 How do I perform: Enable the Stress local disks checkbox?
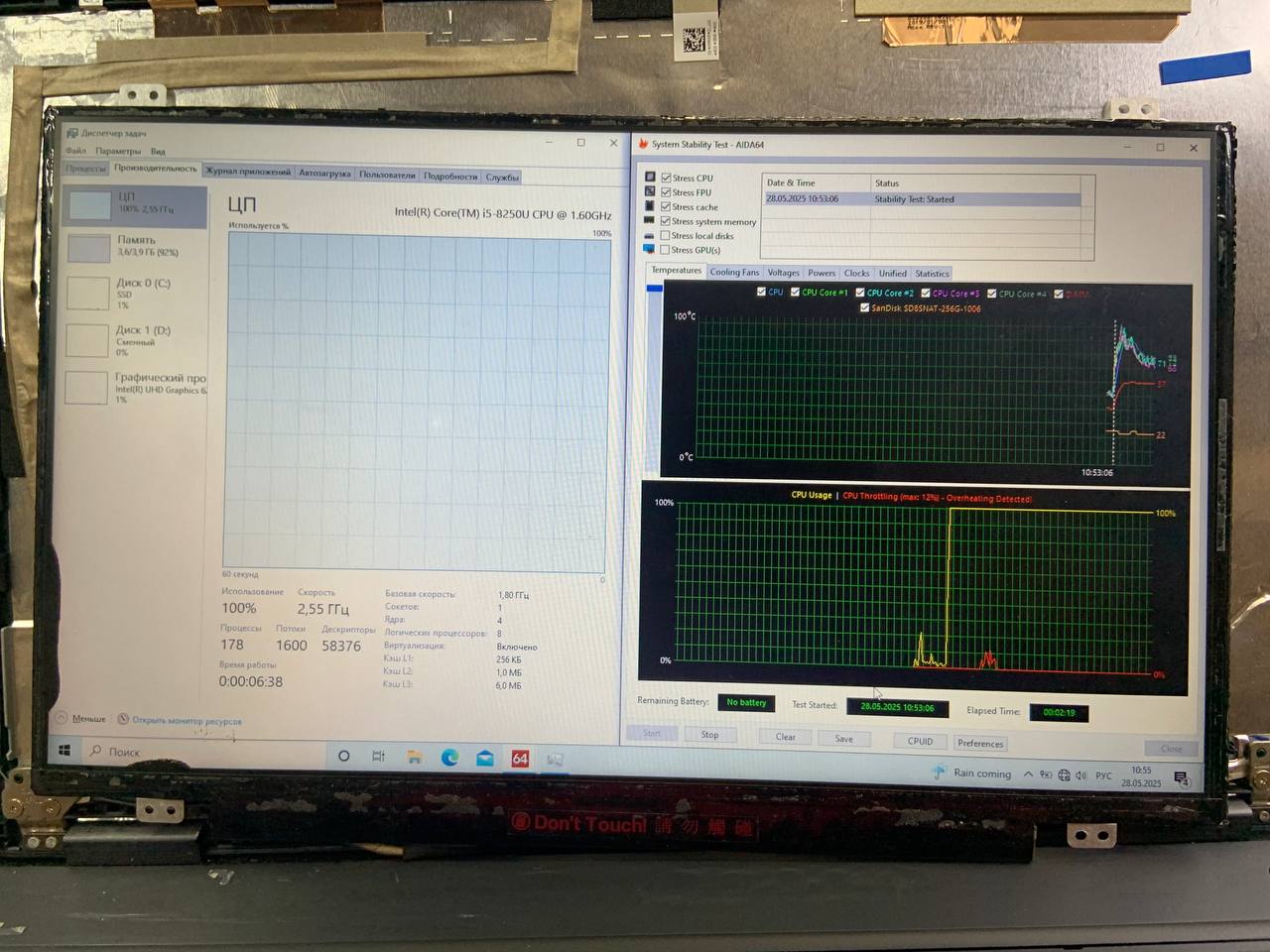666,236
